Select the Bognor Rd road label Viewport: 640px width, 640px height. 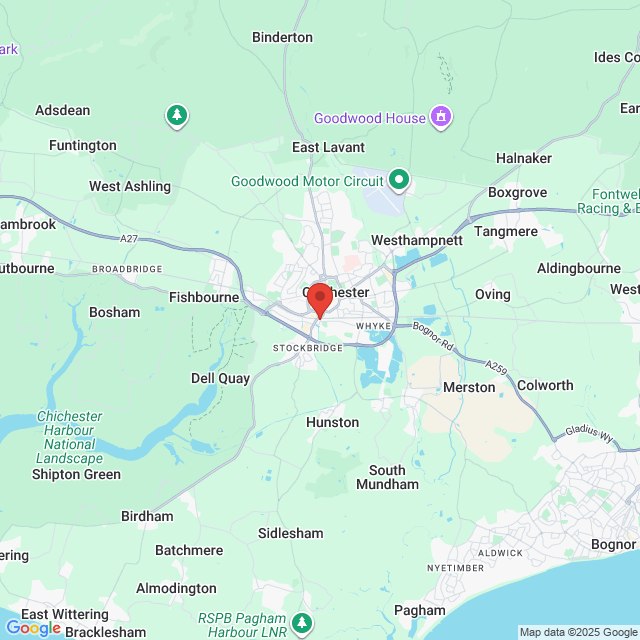(x=433, y=336)
